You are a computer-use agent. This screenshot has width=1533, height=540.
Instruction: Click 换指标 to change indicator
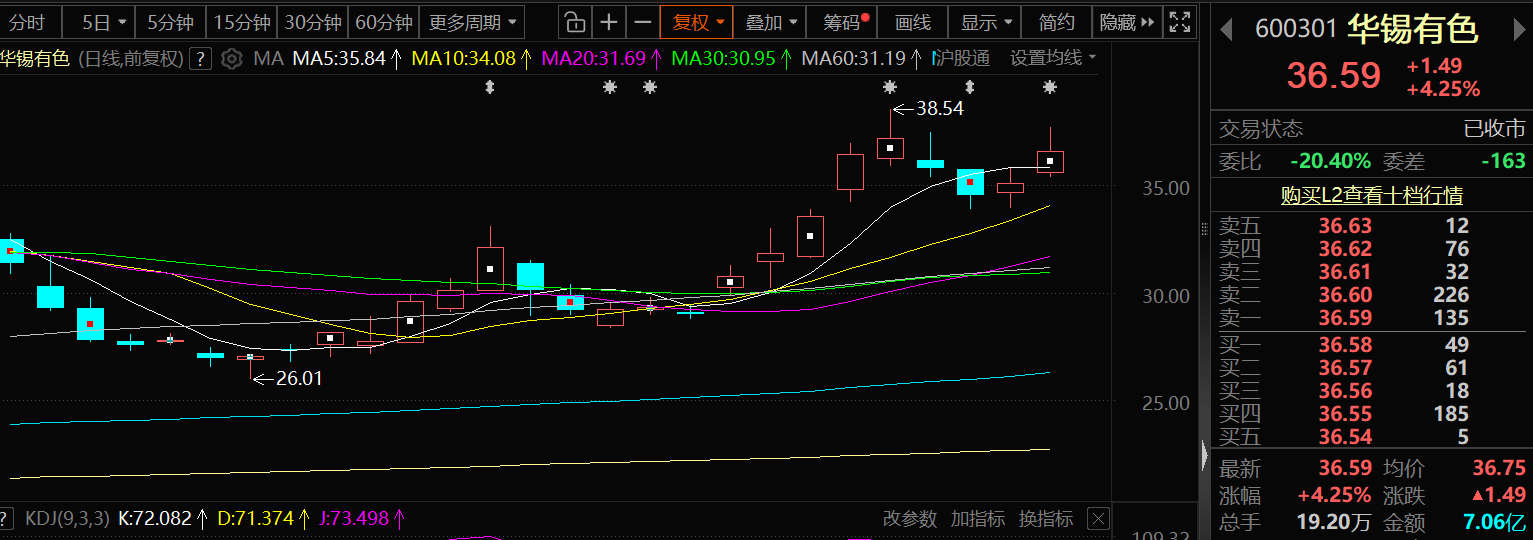coord(1046,519)
